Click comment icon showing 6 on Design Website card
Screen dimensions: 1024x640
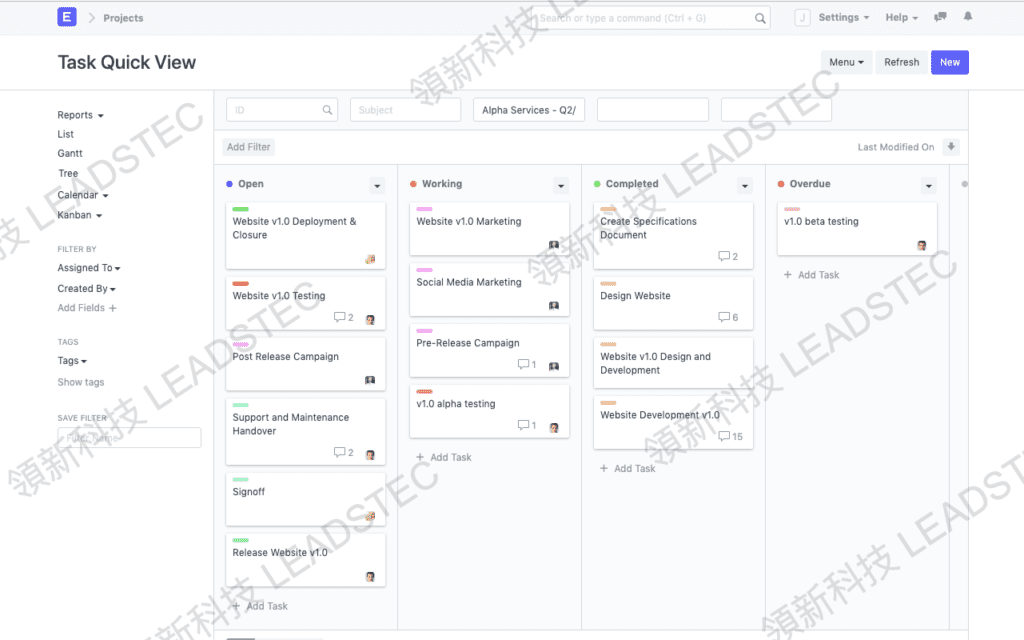(x=726, y=317)
